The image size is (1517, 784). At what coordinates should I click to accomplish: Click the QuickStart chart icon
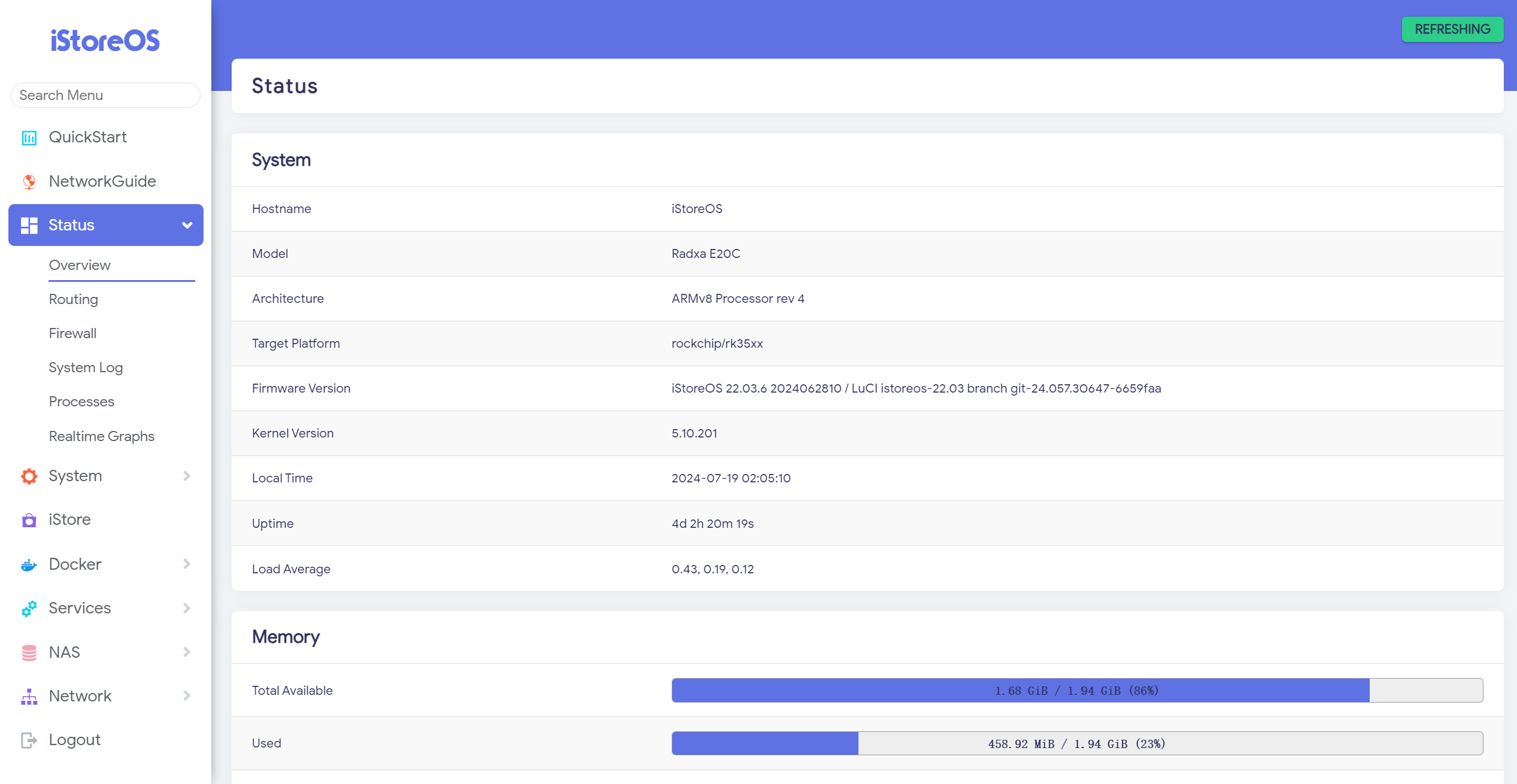(29, 138)
